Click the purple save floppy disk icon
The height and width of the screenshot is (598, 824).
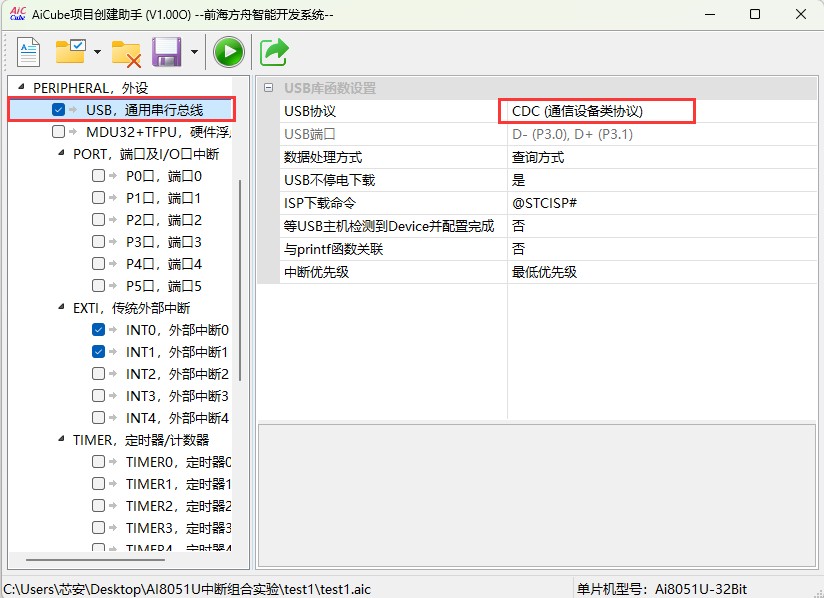[167, 51]
